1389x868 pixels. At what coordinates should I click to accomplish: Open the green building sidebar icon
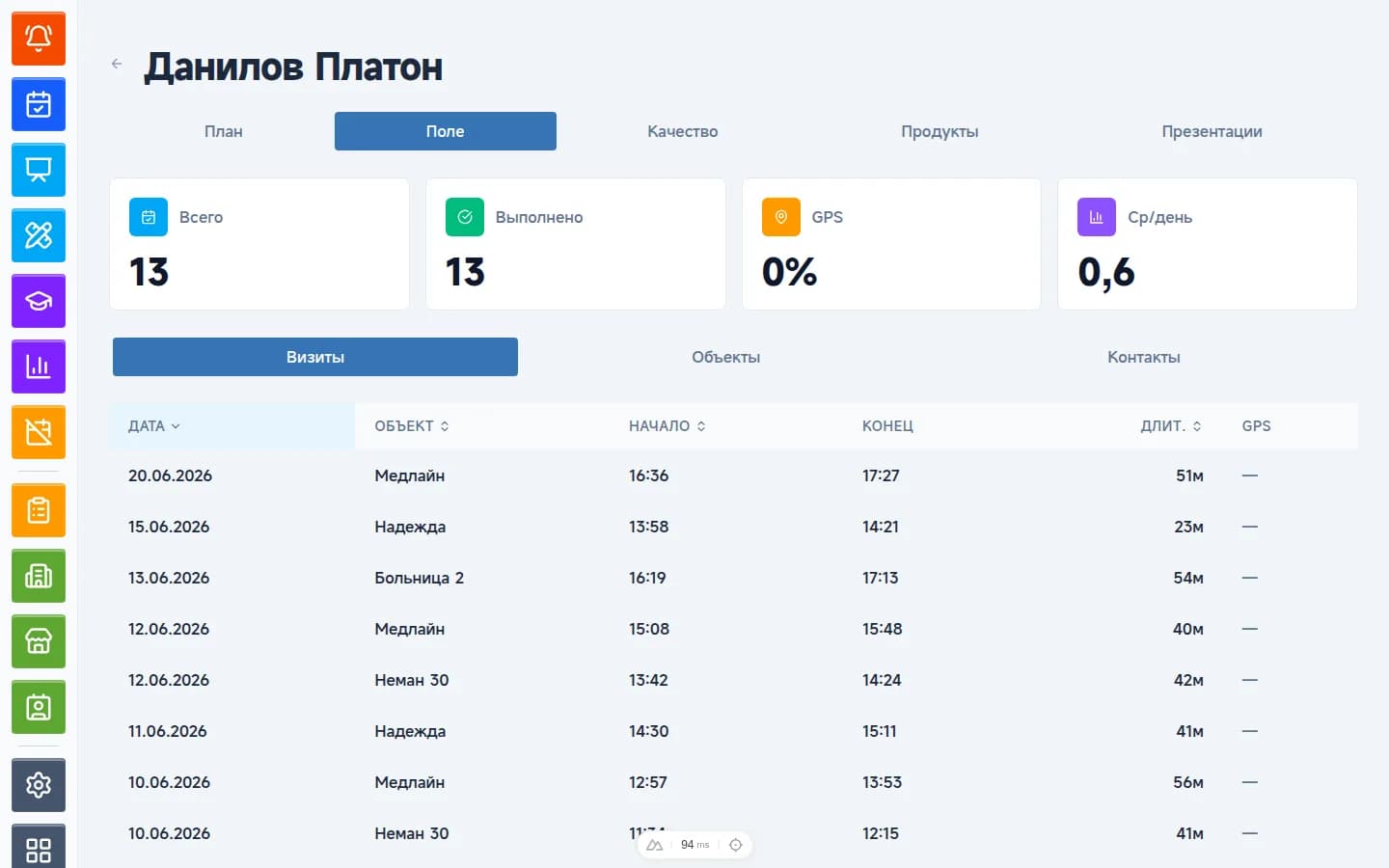pos(39,576)
